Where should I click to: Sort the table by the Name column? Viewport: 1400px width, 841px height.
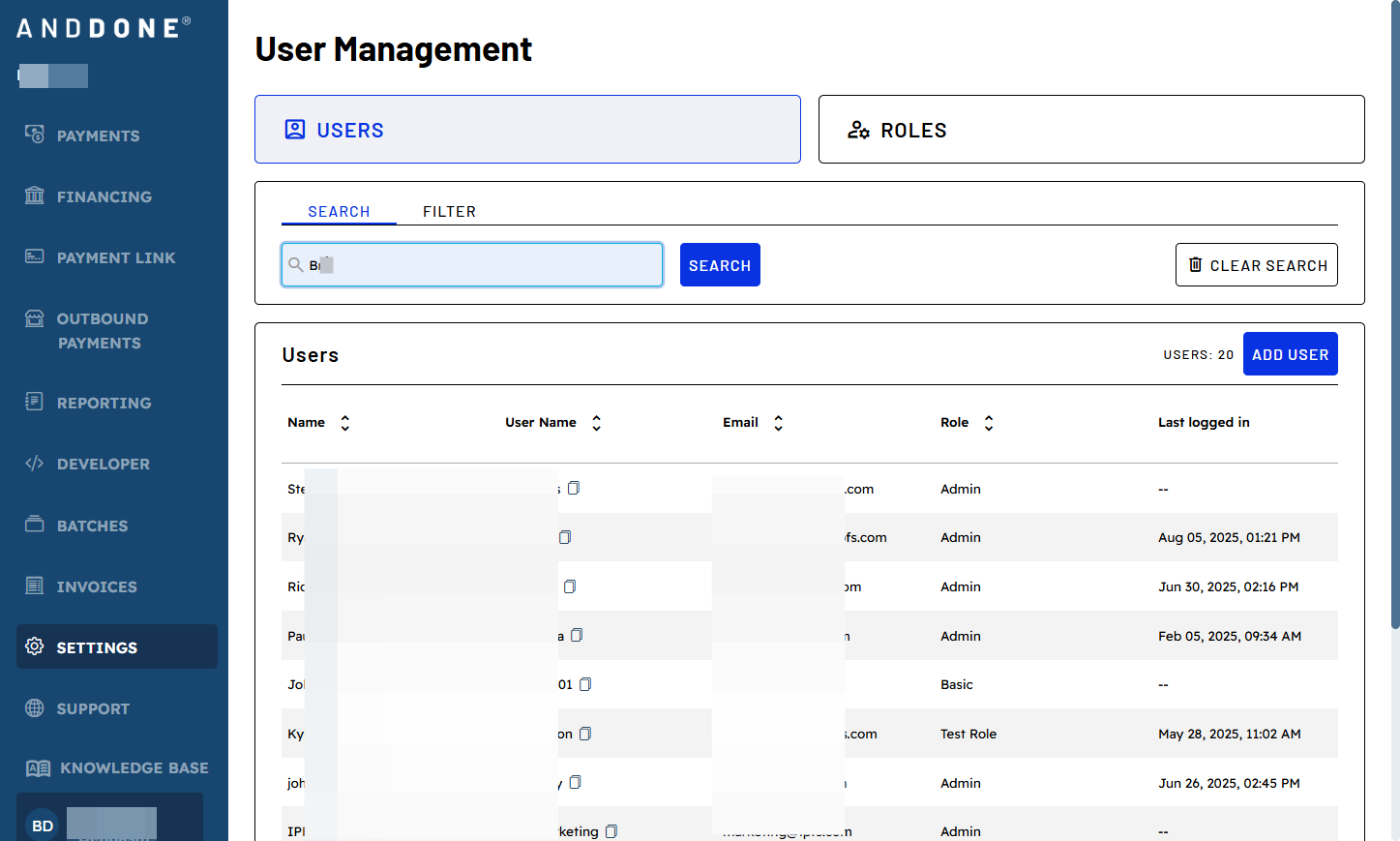pos(345,423)
